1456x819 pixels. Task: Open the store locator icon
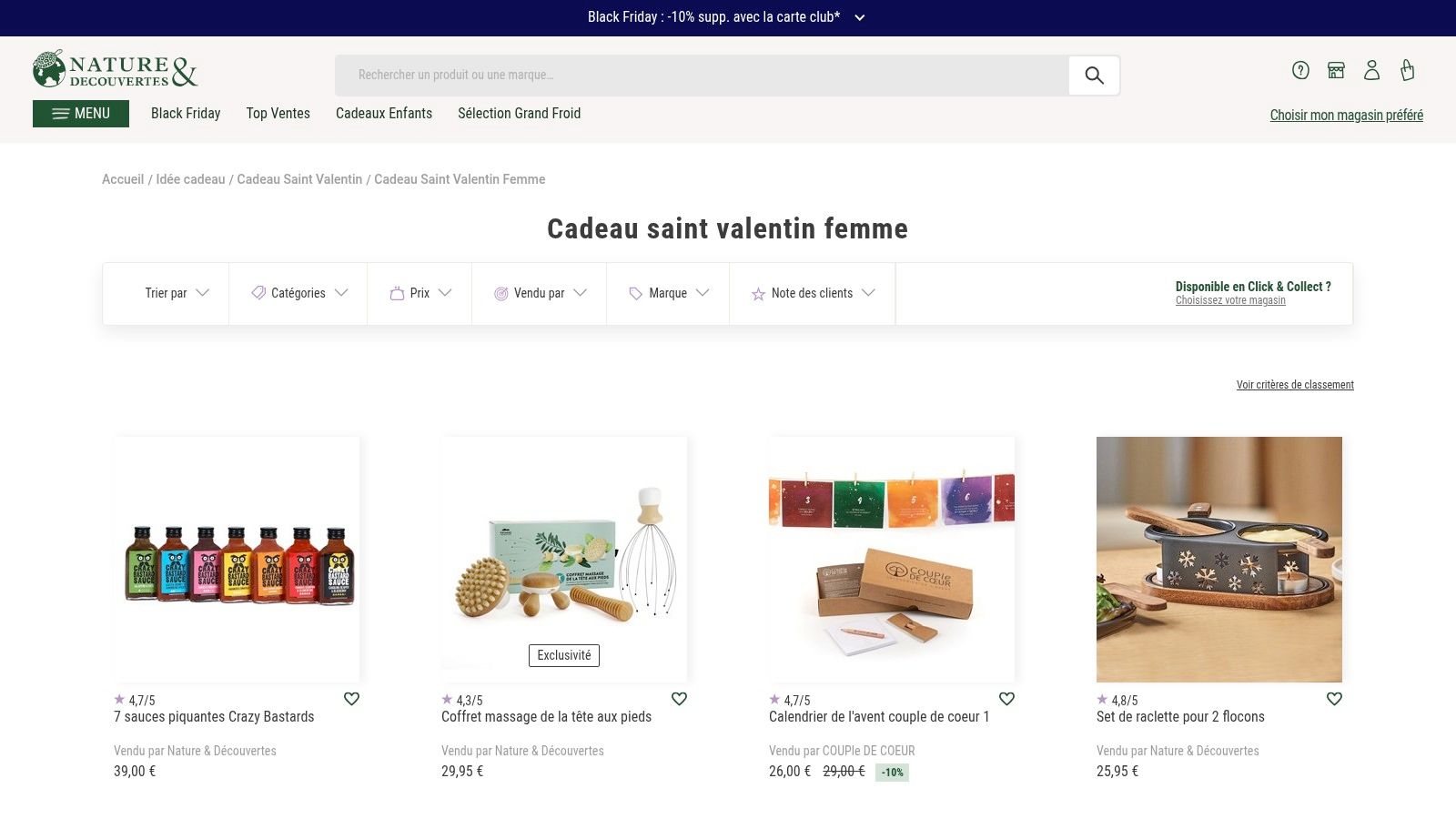point(1336,70)
